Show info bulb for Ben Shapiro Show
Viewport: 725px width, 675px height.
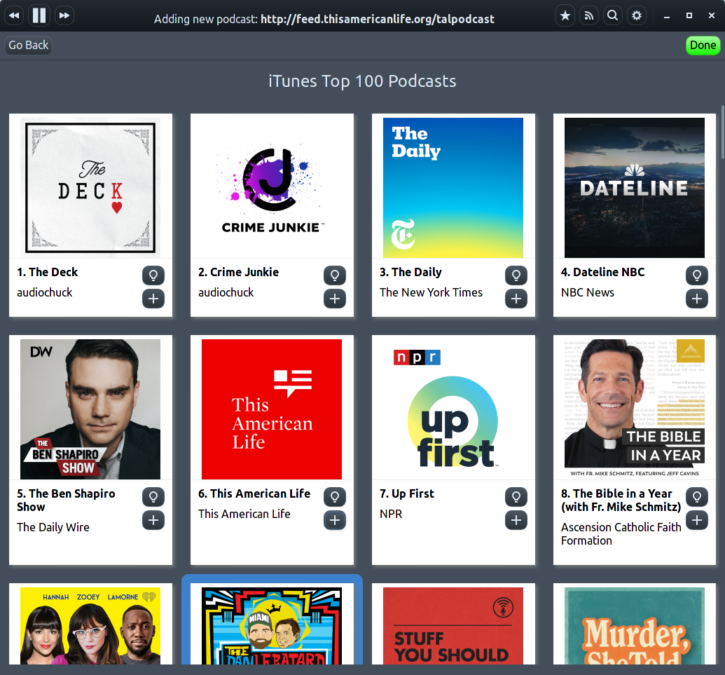pyautogui.click(x=153, y=497)
